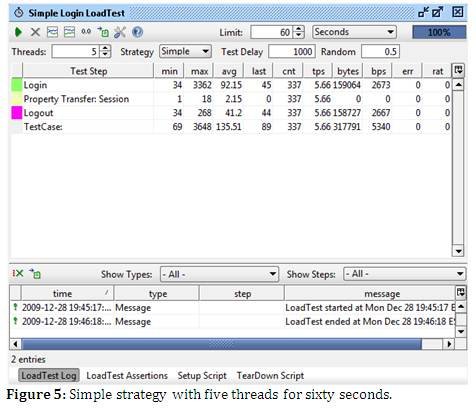Open the Seconds limit type dropdown
This screenshot has width=476, height=408.
[x=354, y=32]
